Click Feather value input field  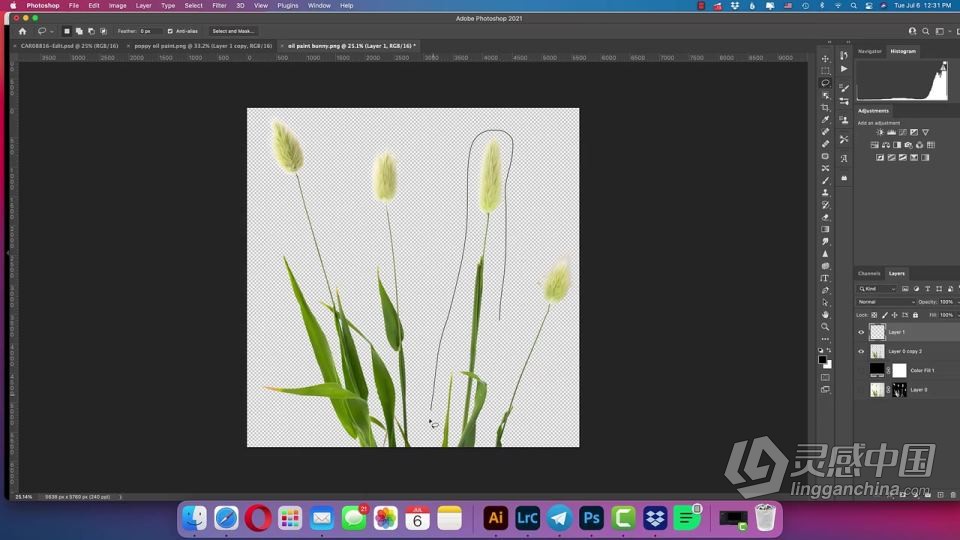(x=151, y=31)
